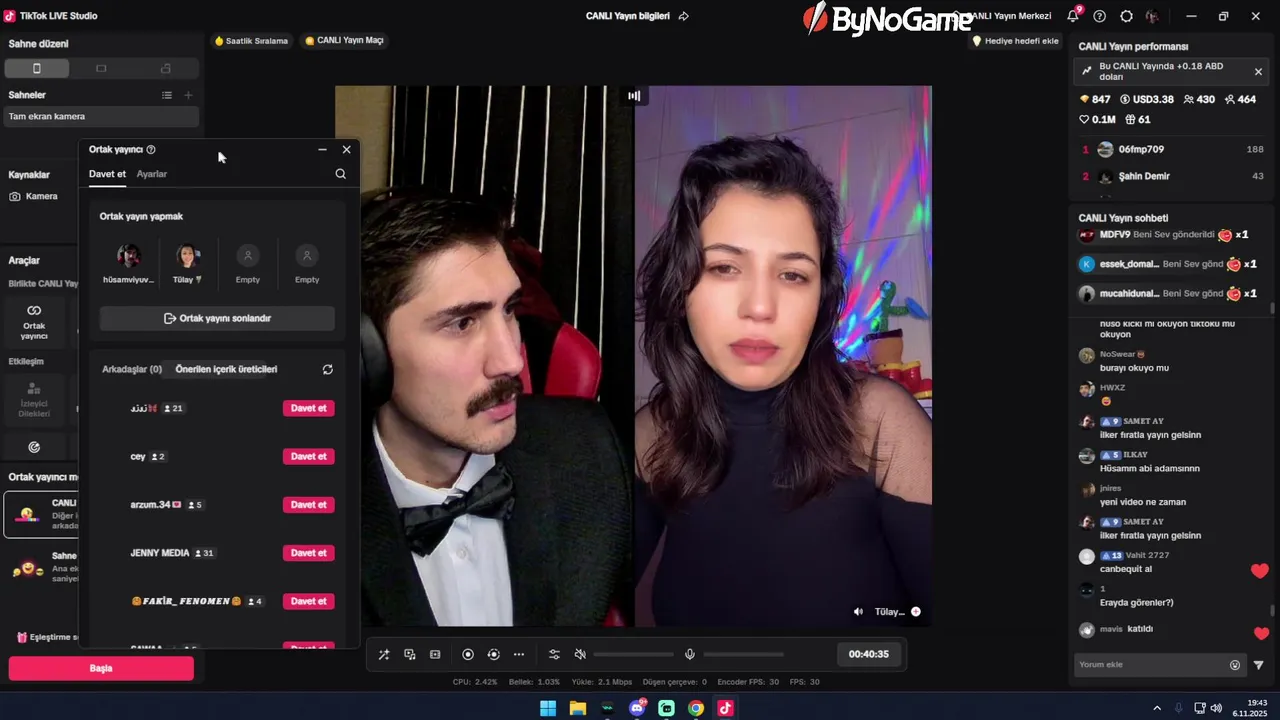Open Chrome in the taskbar
This screenshot has width=1280, height=720.
point(696,708)
